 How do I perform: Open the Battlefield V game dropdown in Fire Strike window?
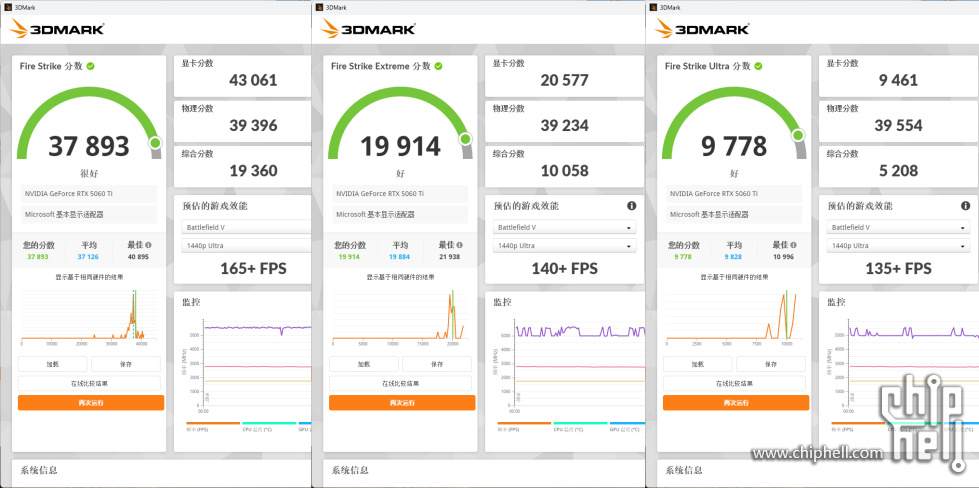click(x=246, y=227)
